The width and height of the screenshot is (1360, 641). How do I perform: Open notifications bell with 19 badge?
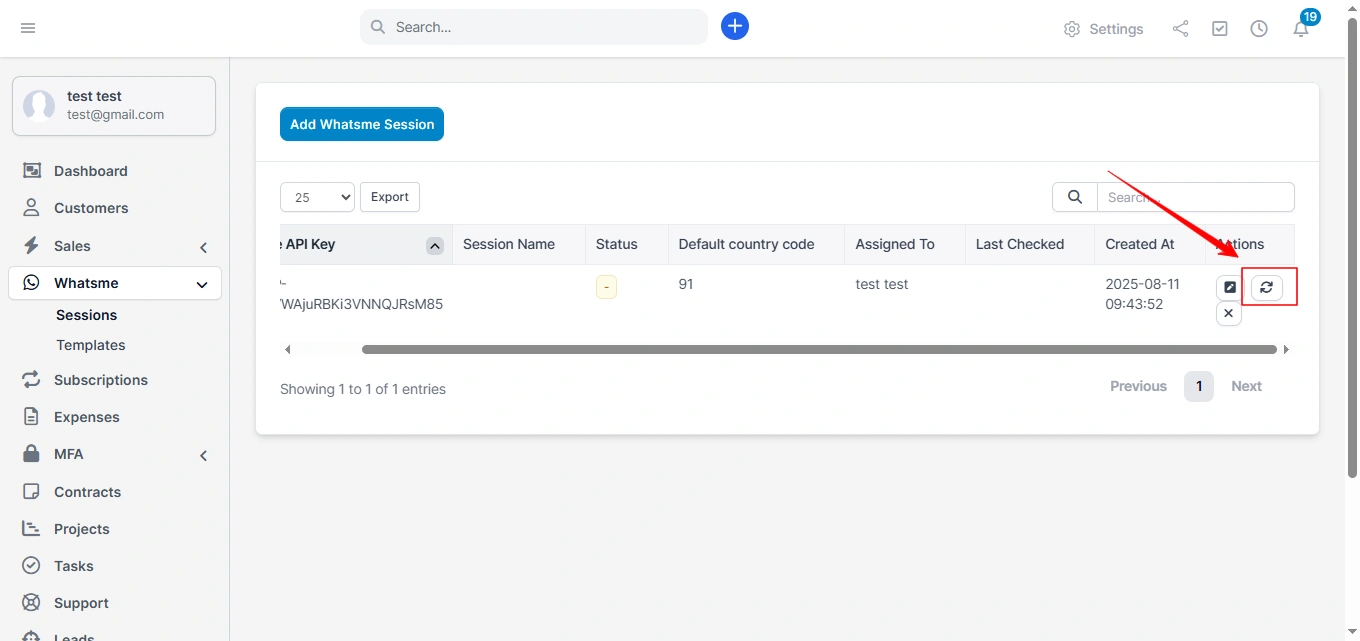tap(1301, 29)
